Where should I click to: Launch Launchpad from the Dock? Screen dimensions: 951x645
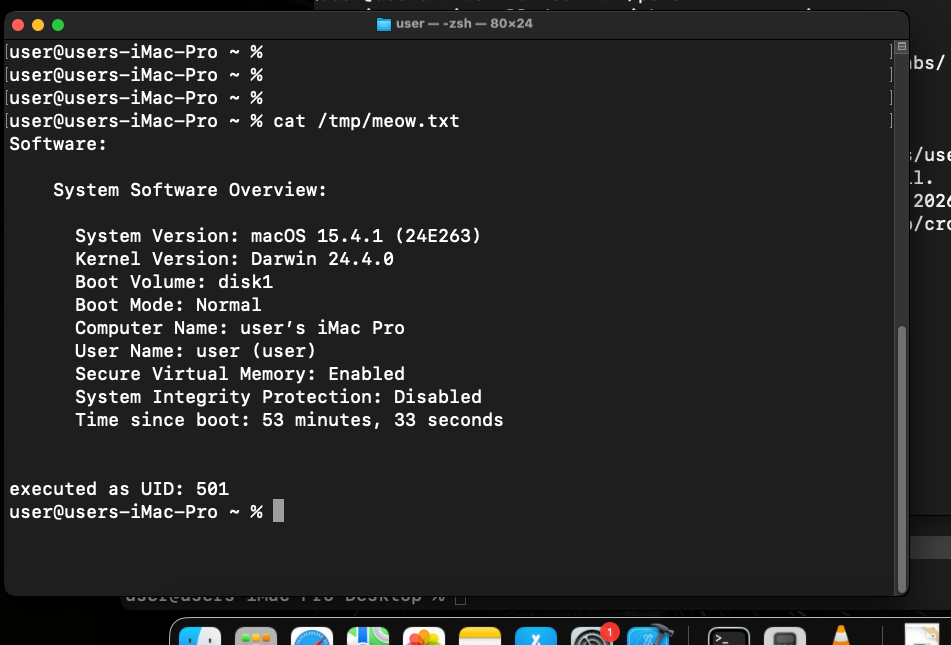256,637
